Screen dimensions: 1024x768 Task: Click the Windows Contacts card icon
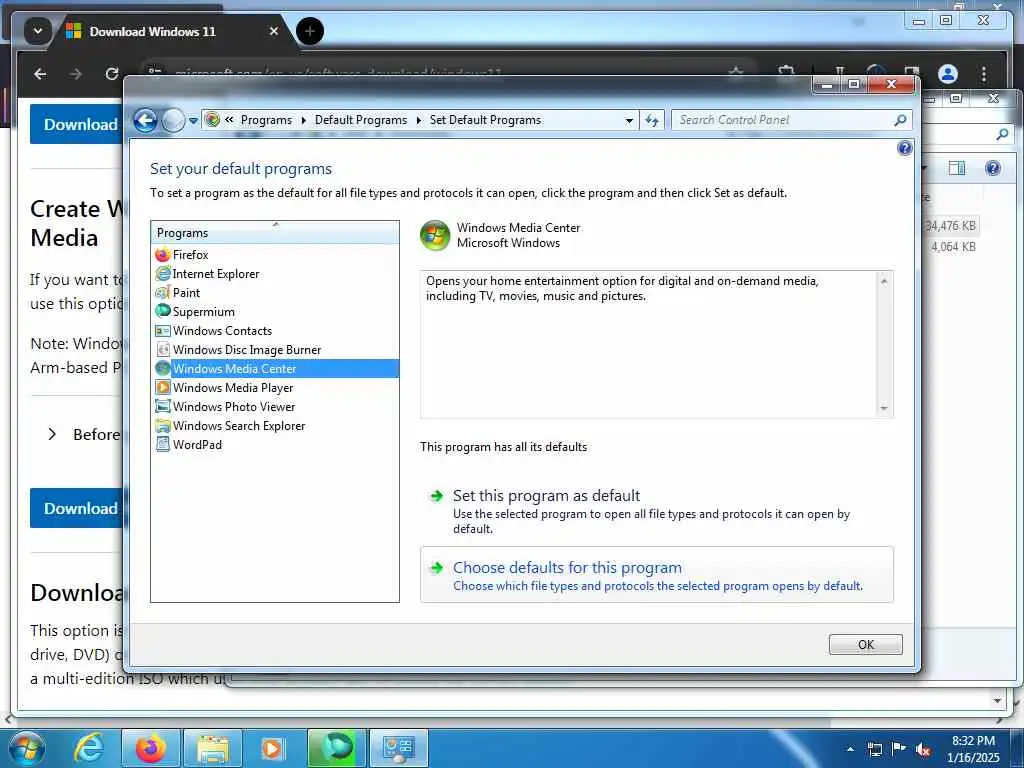pos(163,330)
